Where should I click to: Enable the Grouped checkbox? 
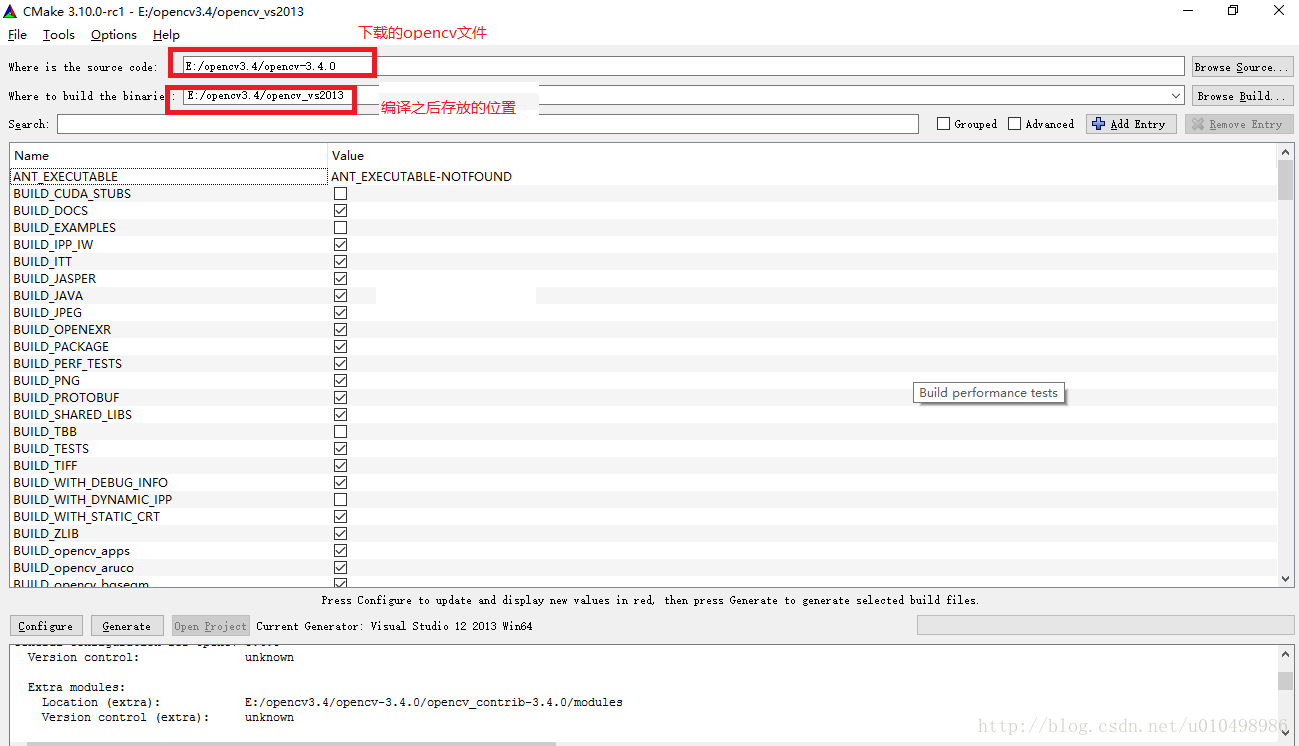pos(943,124)
